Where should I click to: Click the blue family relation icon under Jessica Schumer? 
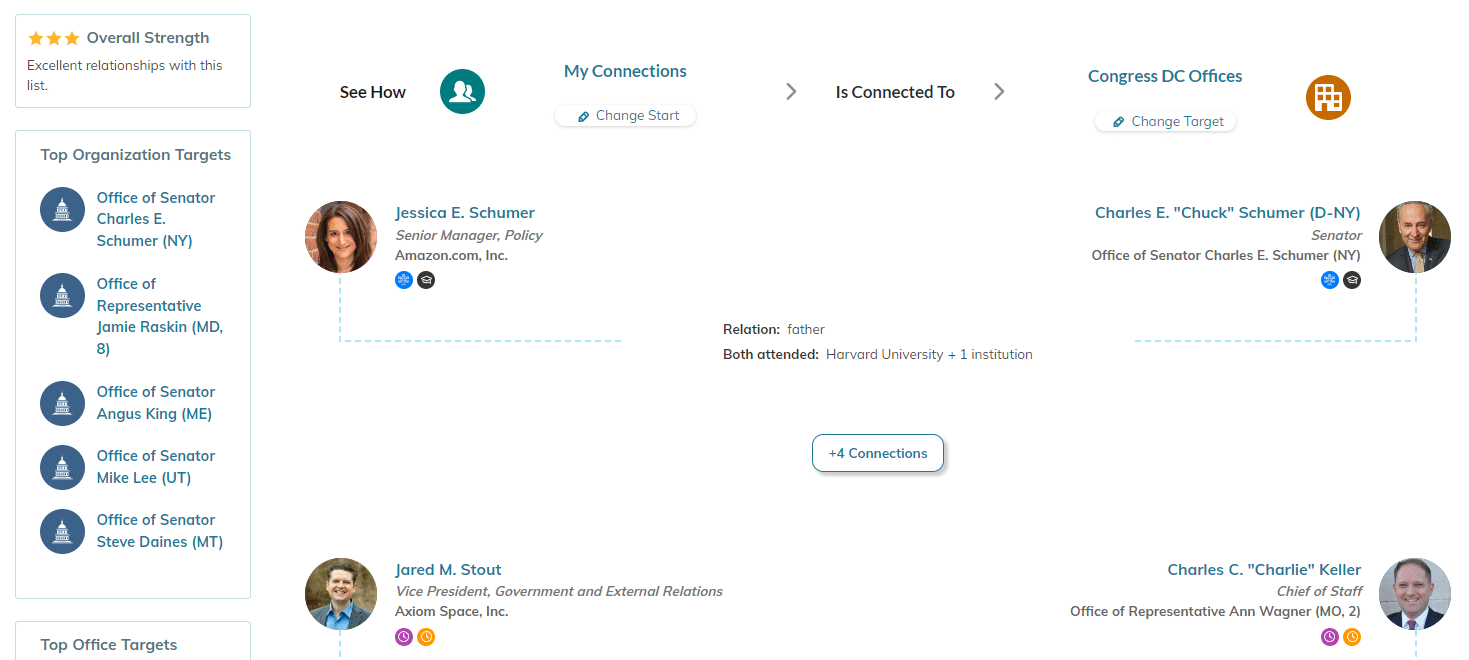(x=404, y=280)
